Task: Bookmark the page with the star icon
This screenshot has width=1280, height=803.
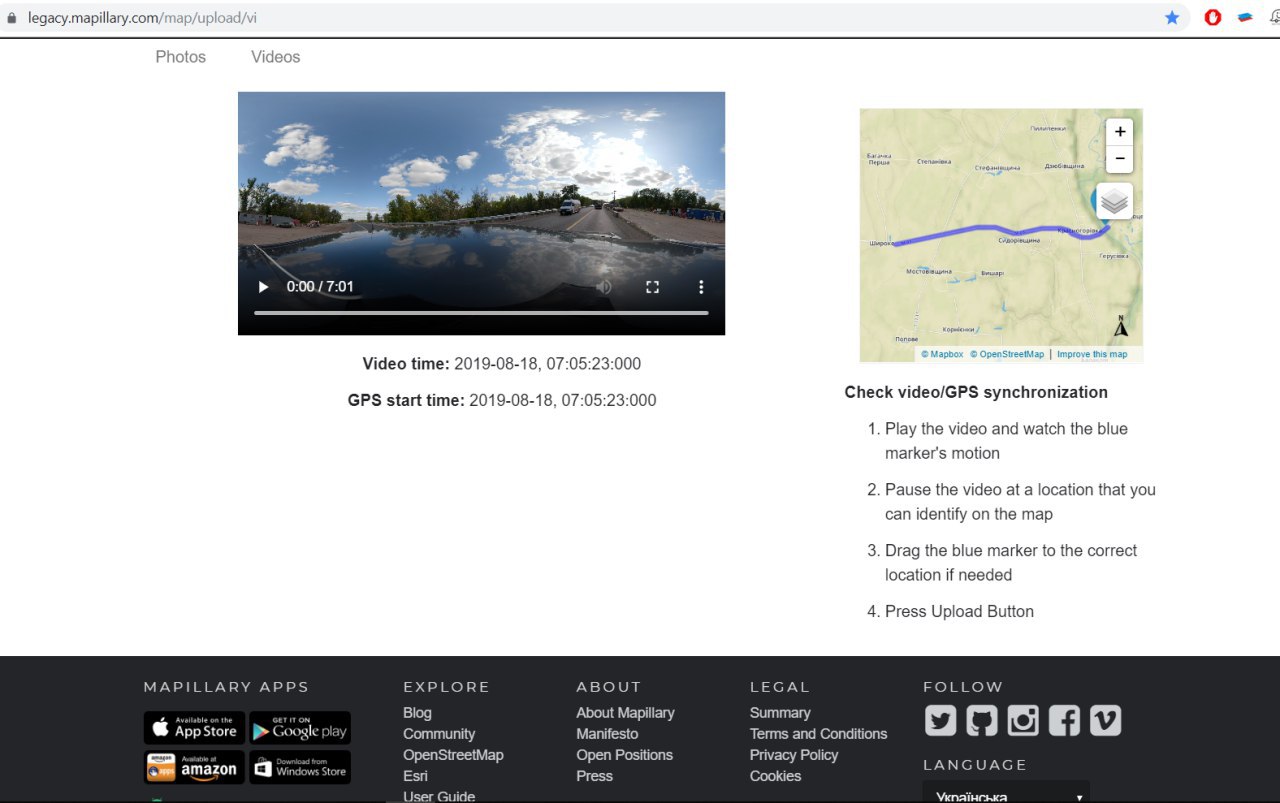Action: pyautogui.click(x=1172, y=17)
